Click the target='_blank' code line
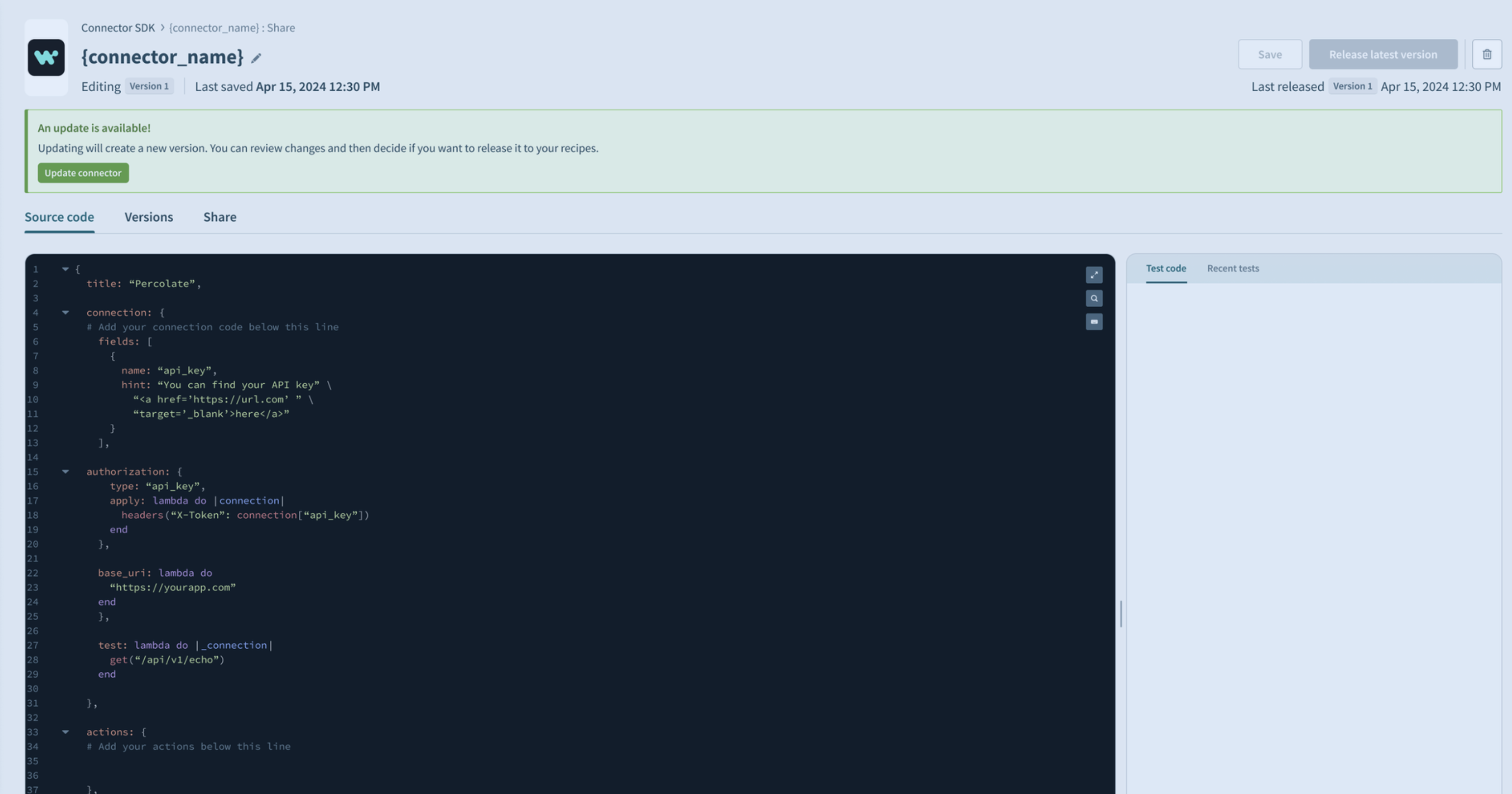This screenshot has height=794, width=1512. point(211,414)
